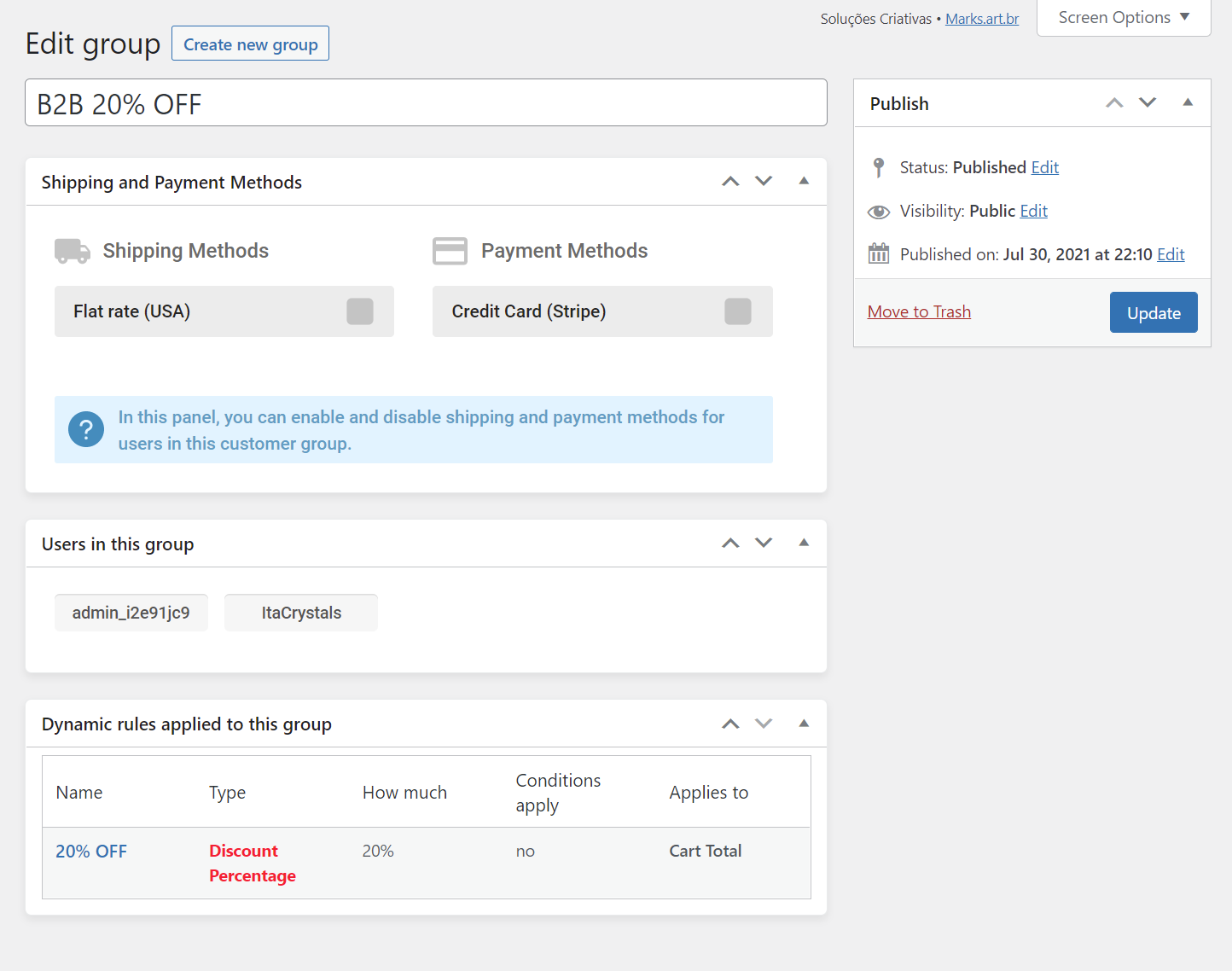
Task: Click the payment credit card icon
Action: 450,251
